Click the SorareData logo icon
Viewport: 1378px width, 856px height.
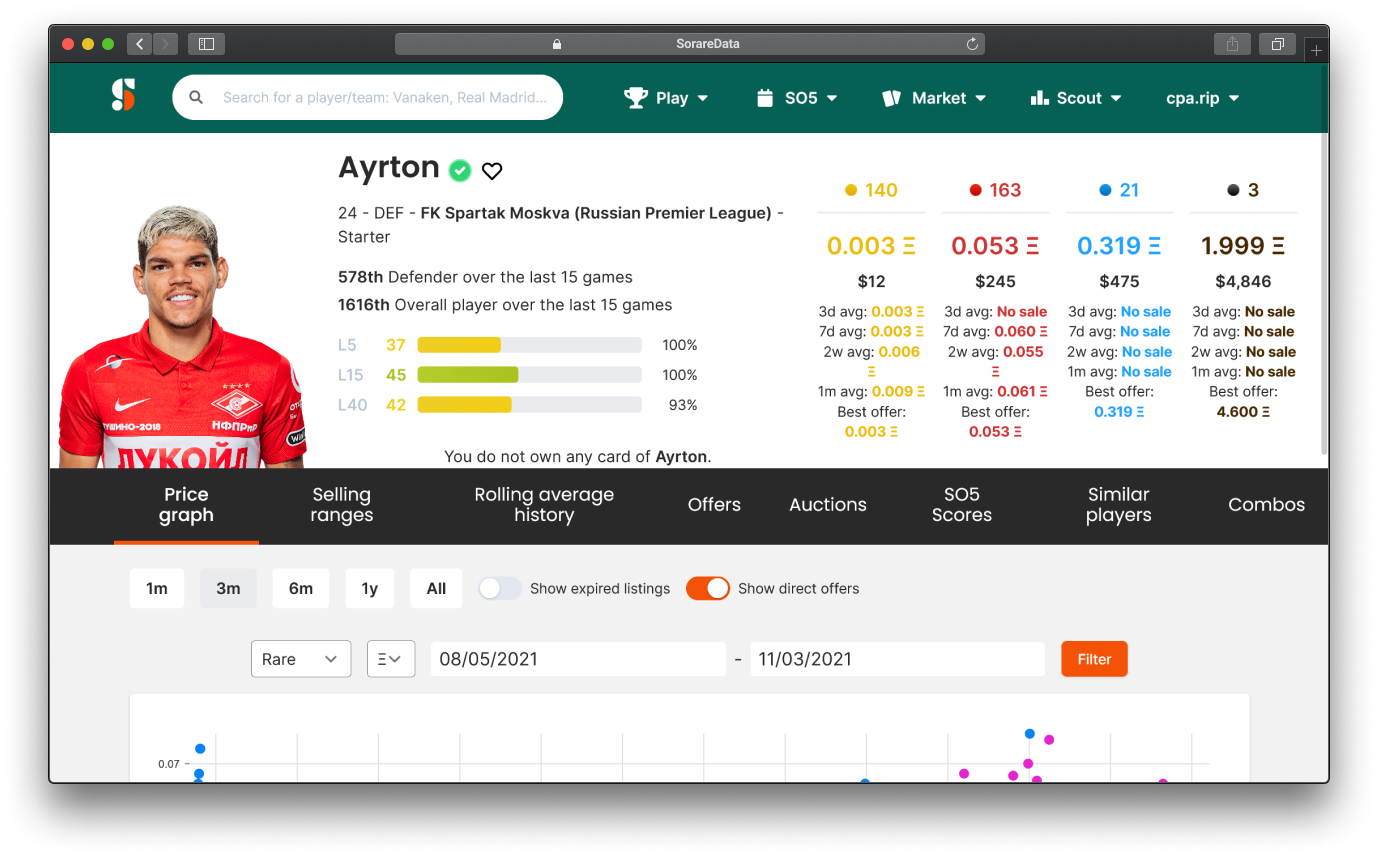(x=123, y=95)
